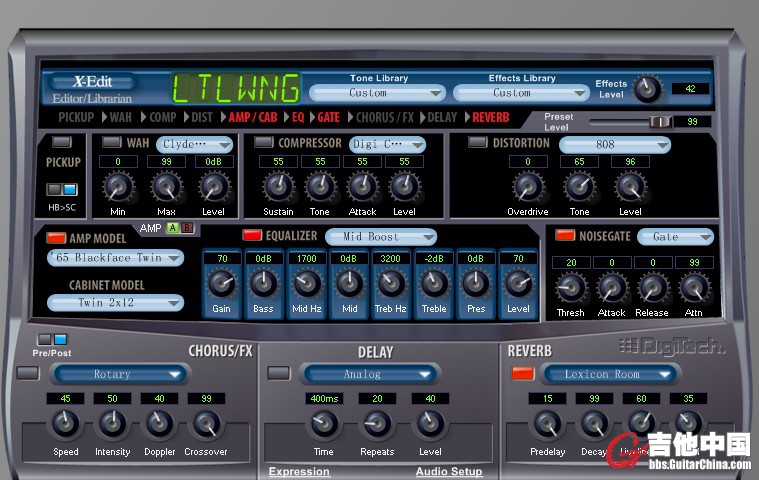Click the Distortion Overdrive knob
This screenshot has width=759, height=480.
[527, 186]
